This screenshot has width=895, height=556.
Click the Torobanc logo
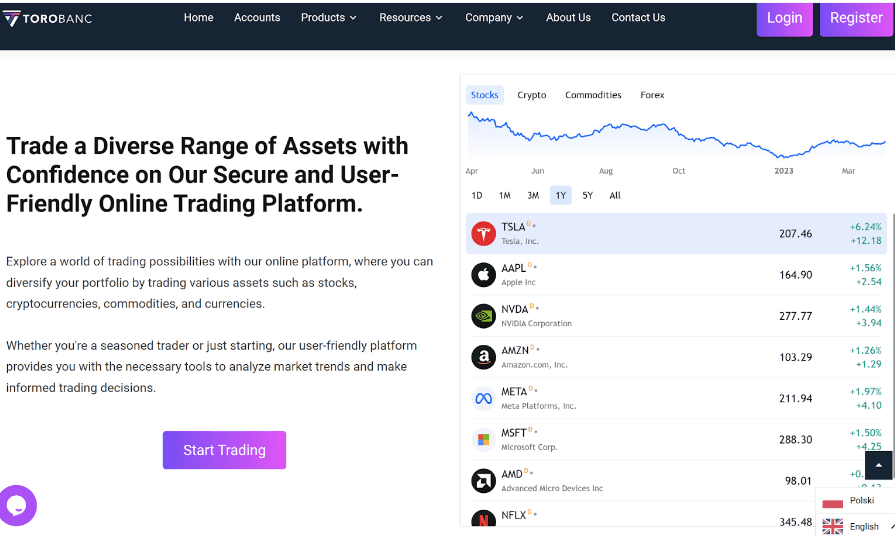point(48,18)
